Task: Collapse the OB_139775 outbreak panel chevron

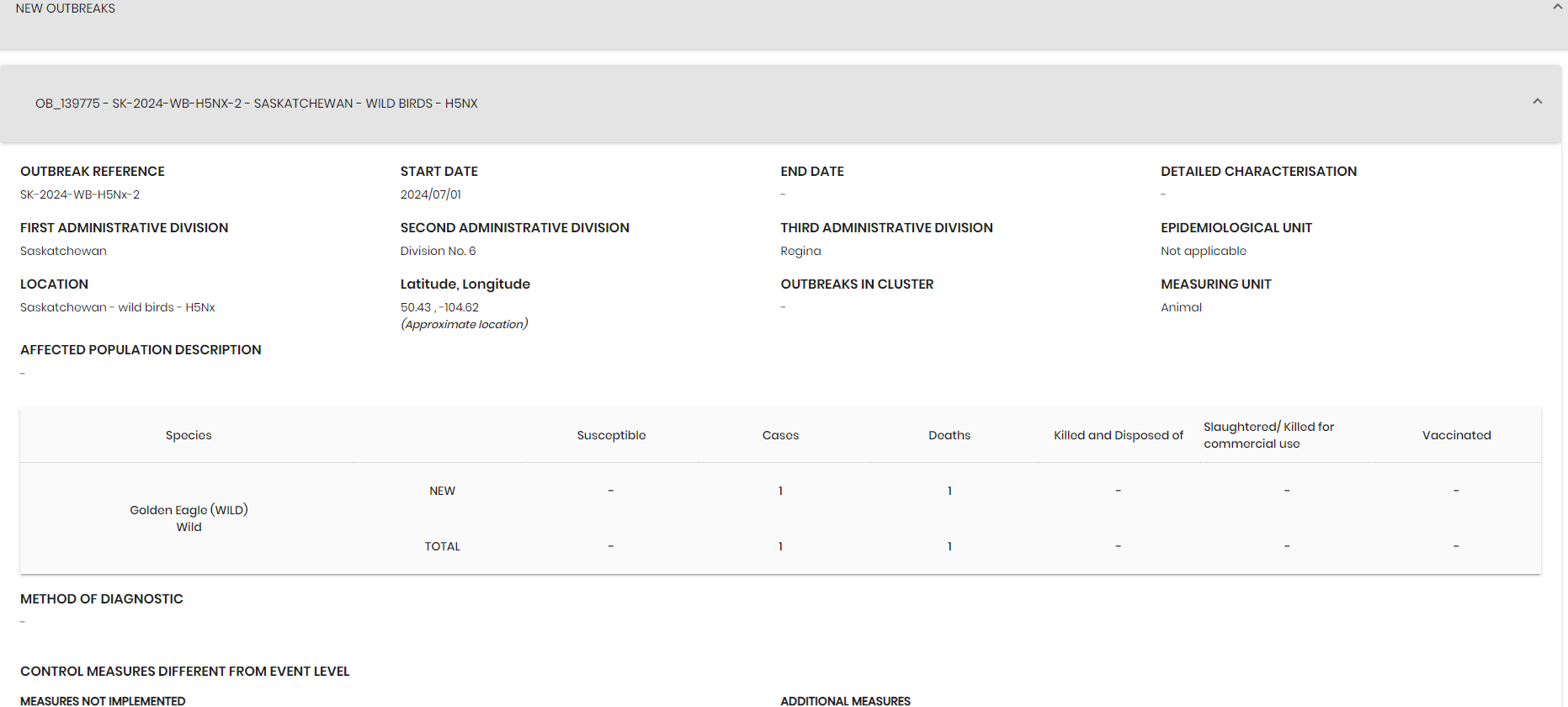Action: 1537,102
